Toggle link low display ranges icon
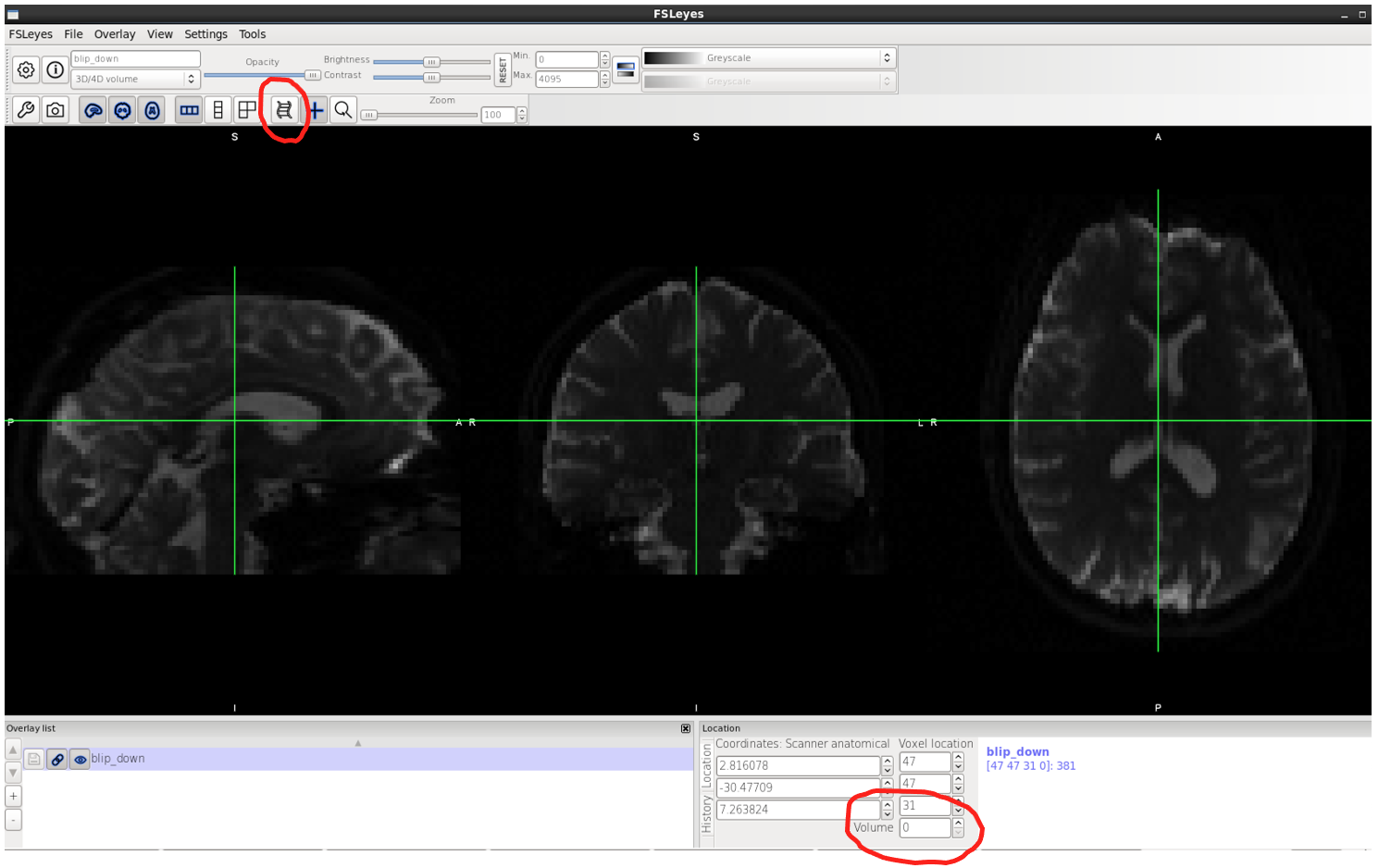Screen dimensions: 1379x868 click(626, 69)
